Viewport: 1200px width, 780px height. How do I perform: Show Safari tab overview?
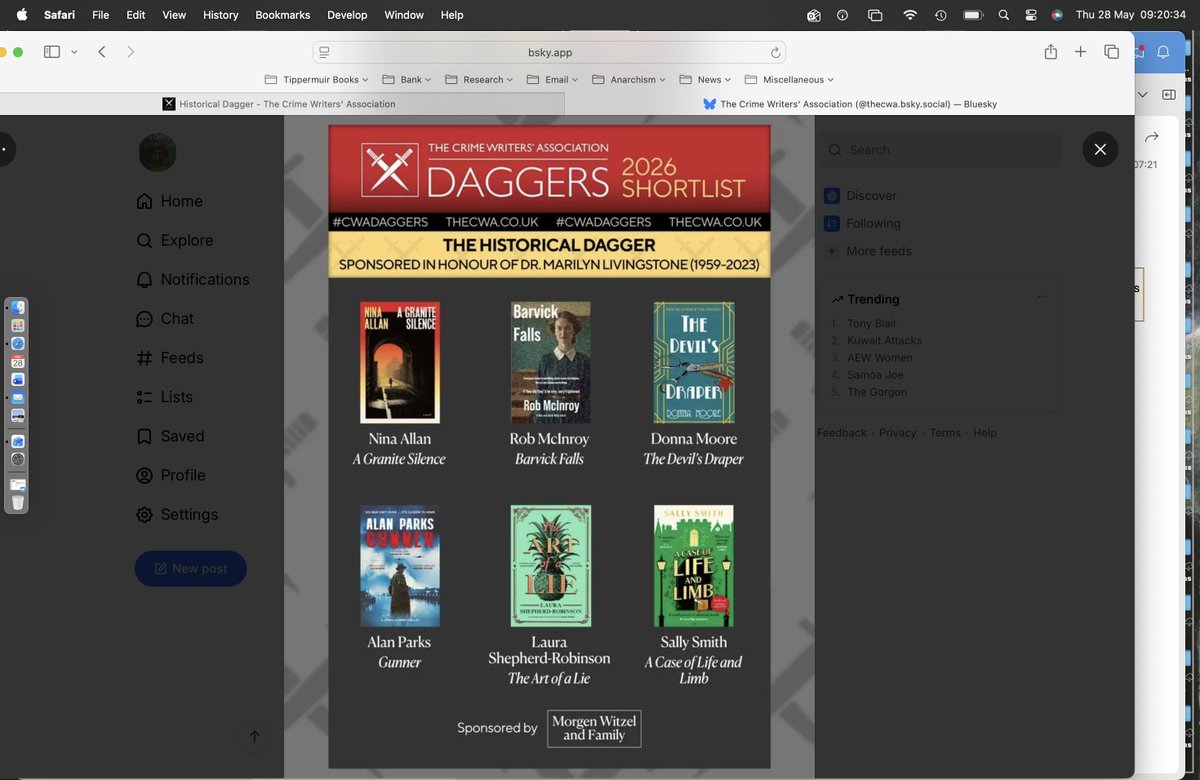click(1111, 52)
